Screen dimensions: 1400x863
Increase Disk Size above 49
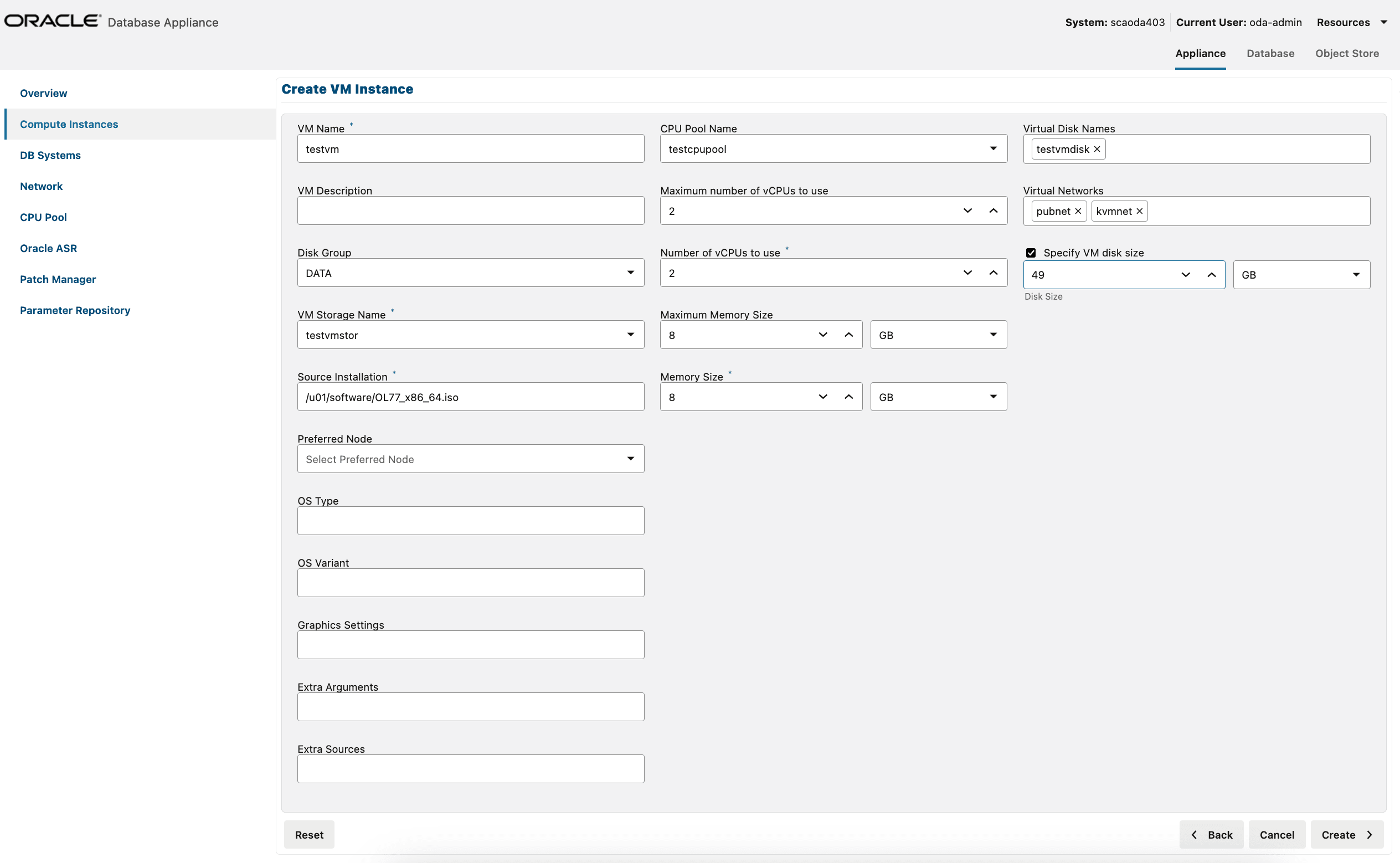point(1211,275)
